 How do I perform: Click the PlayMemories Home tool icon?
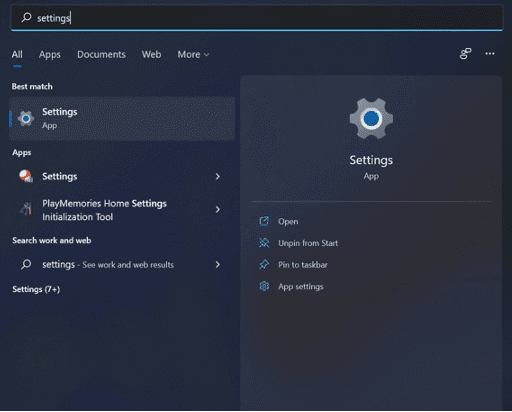(26, 209)
